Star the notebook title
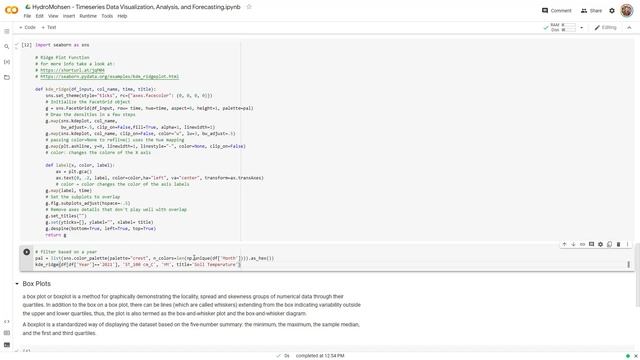The height and width of the screenshot is (360, 640). coord(249,7)
